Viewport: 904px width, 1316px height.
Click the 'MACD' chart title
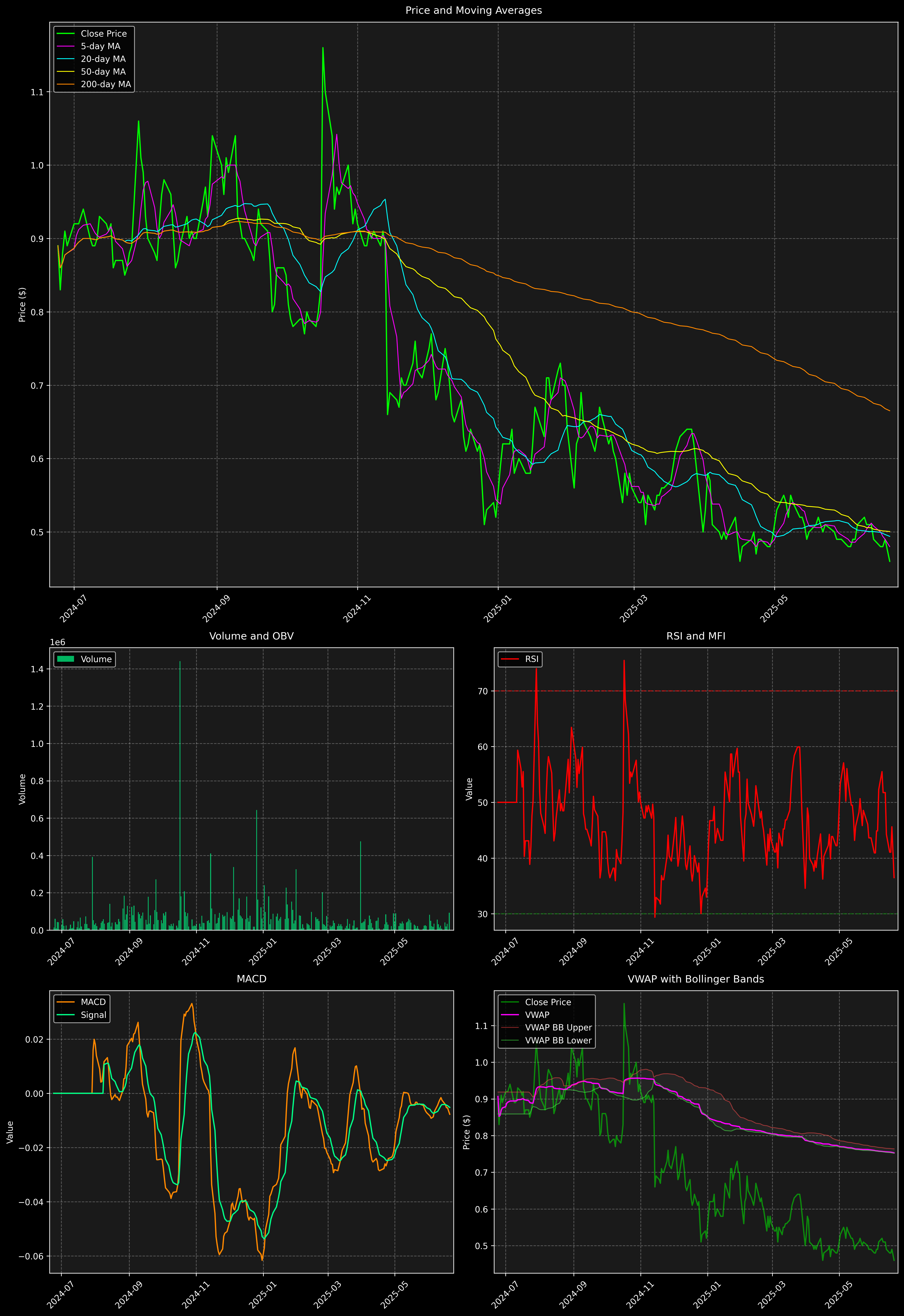[x=252, y=979]
